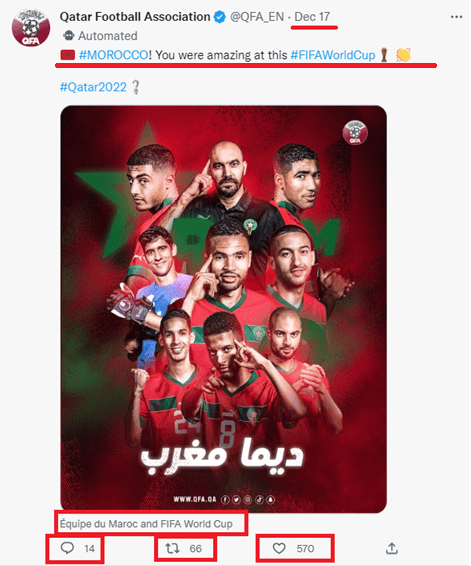This screenshot has width=471, height=566.
Task: Open the #FIFAWorldCup hashtag
Action: point(333,55)
